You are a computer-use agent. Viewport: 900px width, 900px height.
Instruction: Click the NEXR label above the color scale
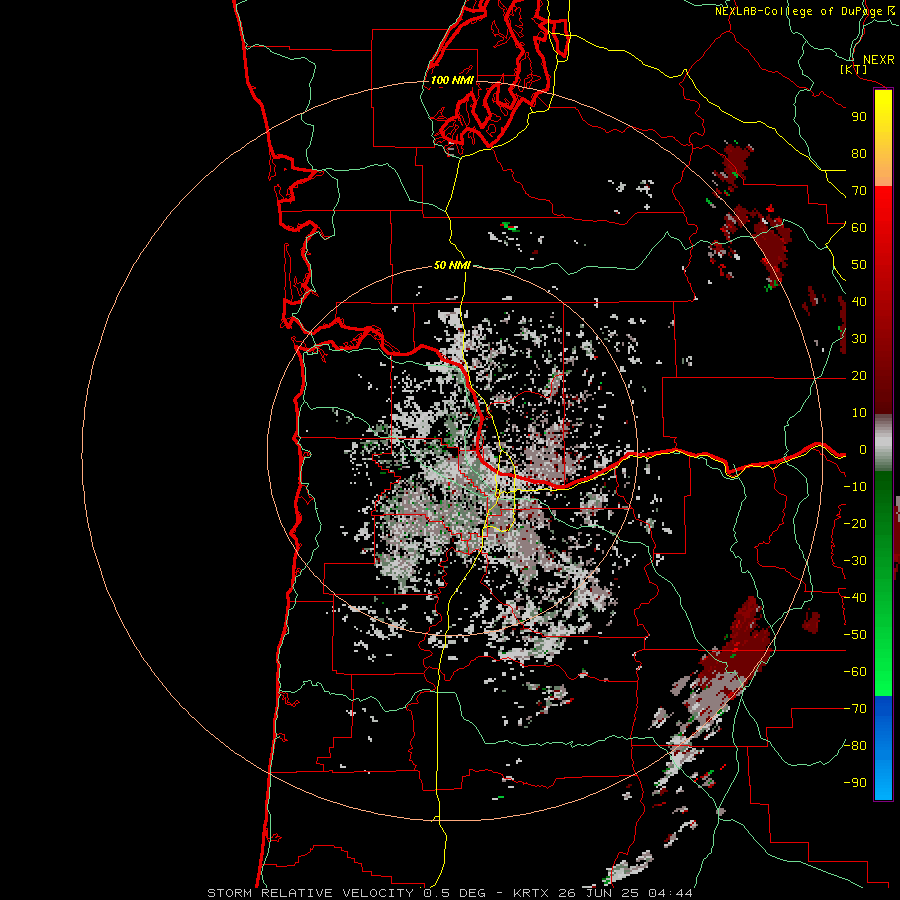coord(879,60)
